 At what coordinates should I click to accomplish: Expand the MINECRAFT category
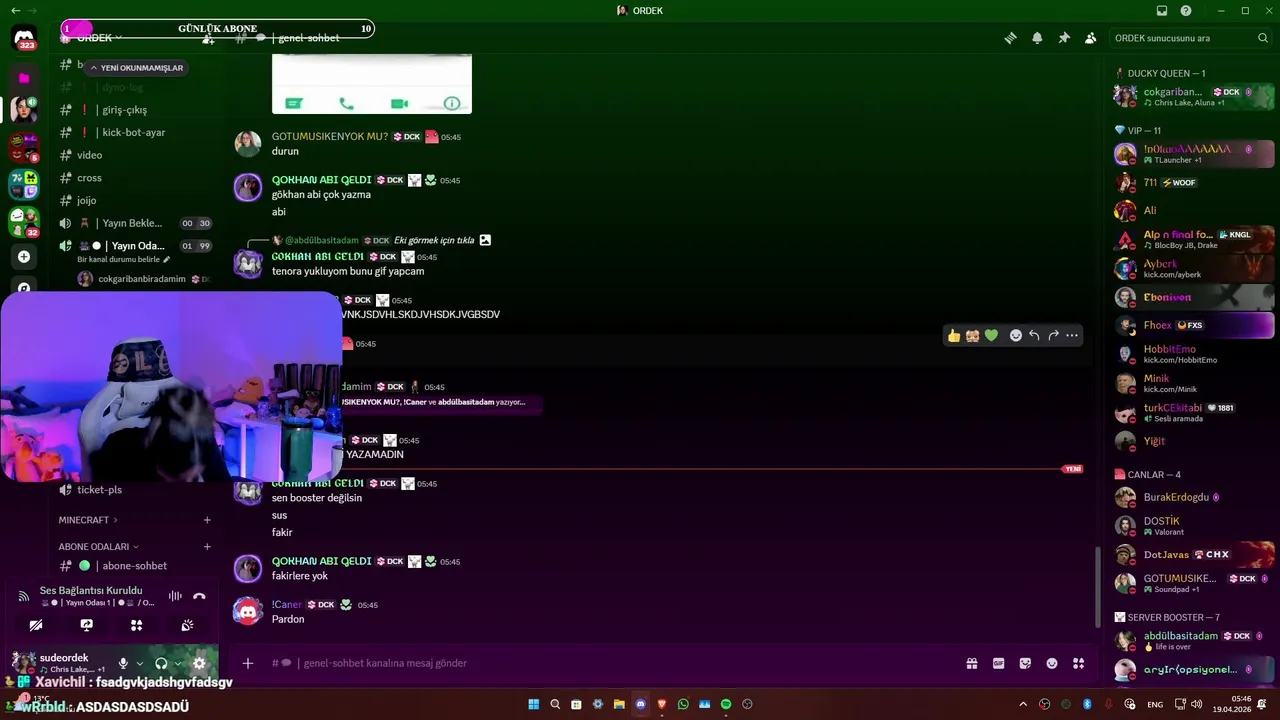tap(88, 520)
